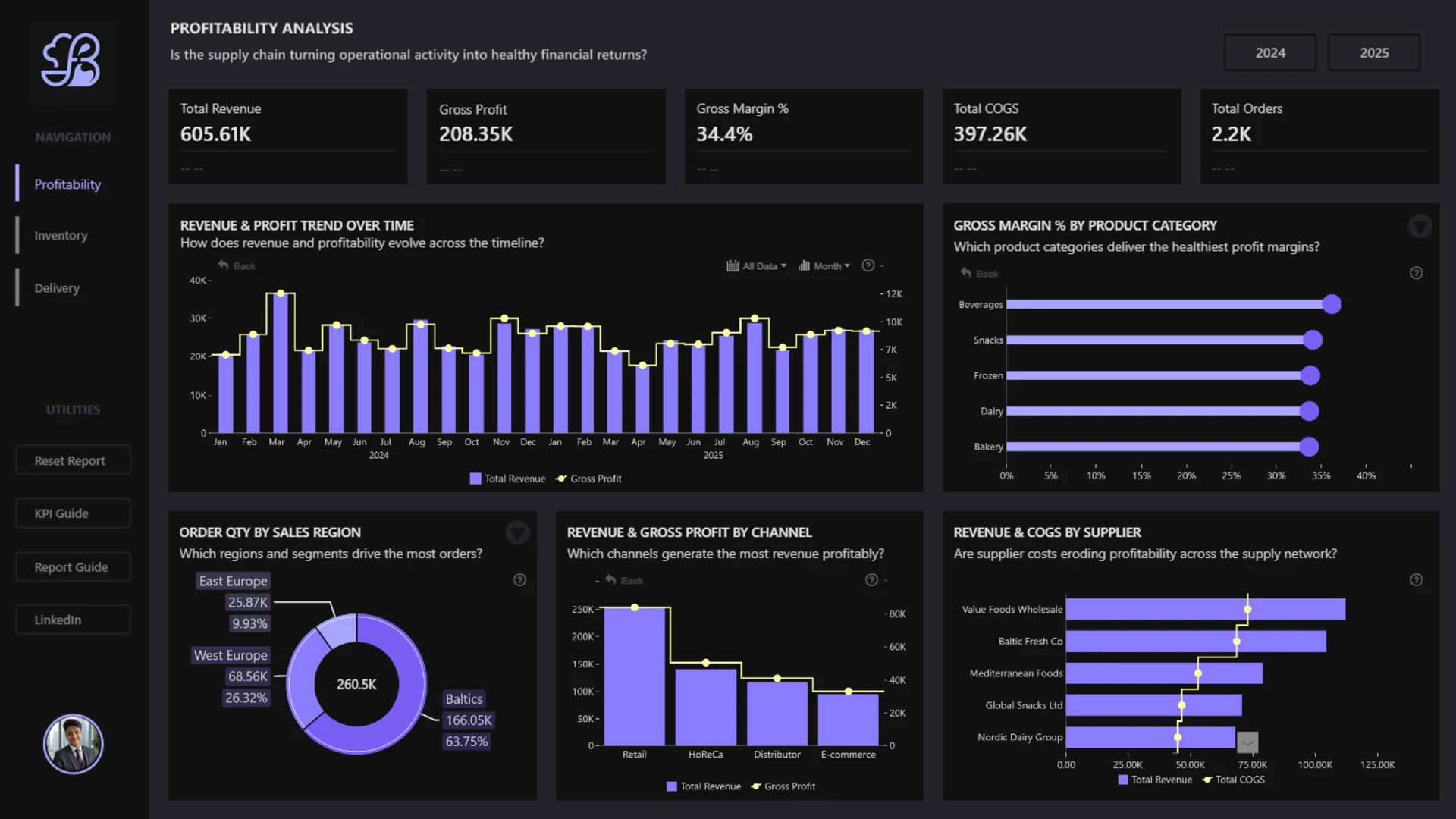
Task: Click the Gross Profit legend marker under channel chart
Action: click(755, 786)
